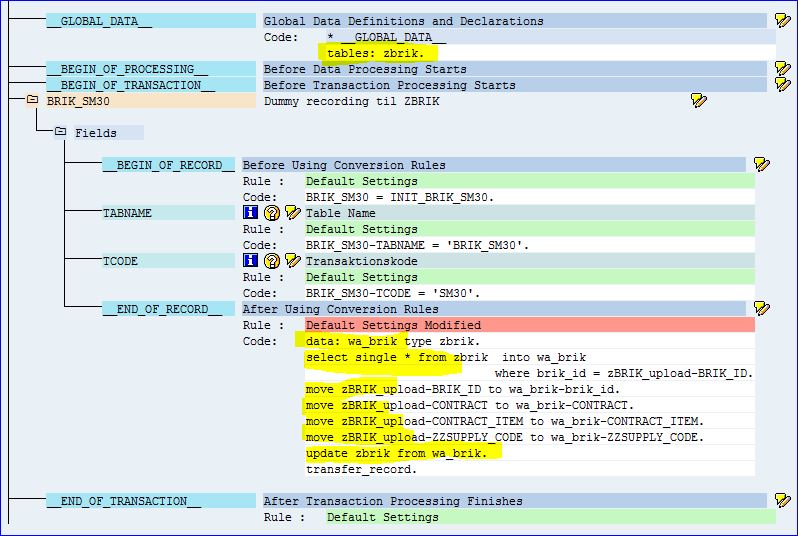Click edit pencil icon beside Dummy recording til ZBRIK

coord(699,100)
